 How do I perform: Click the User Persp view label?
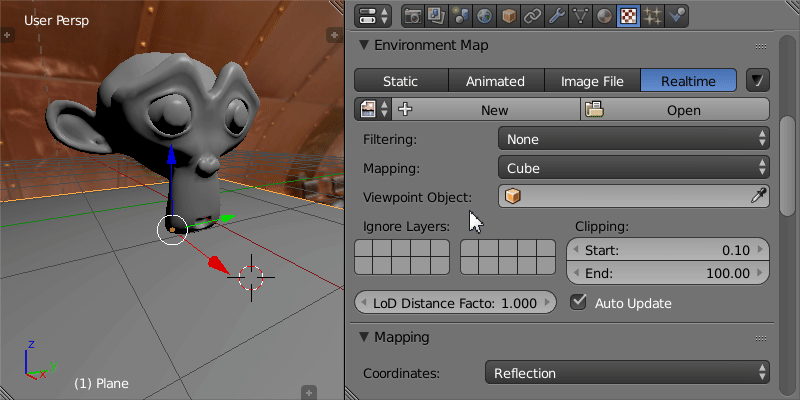[x=56, y=21]
